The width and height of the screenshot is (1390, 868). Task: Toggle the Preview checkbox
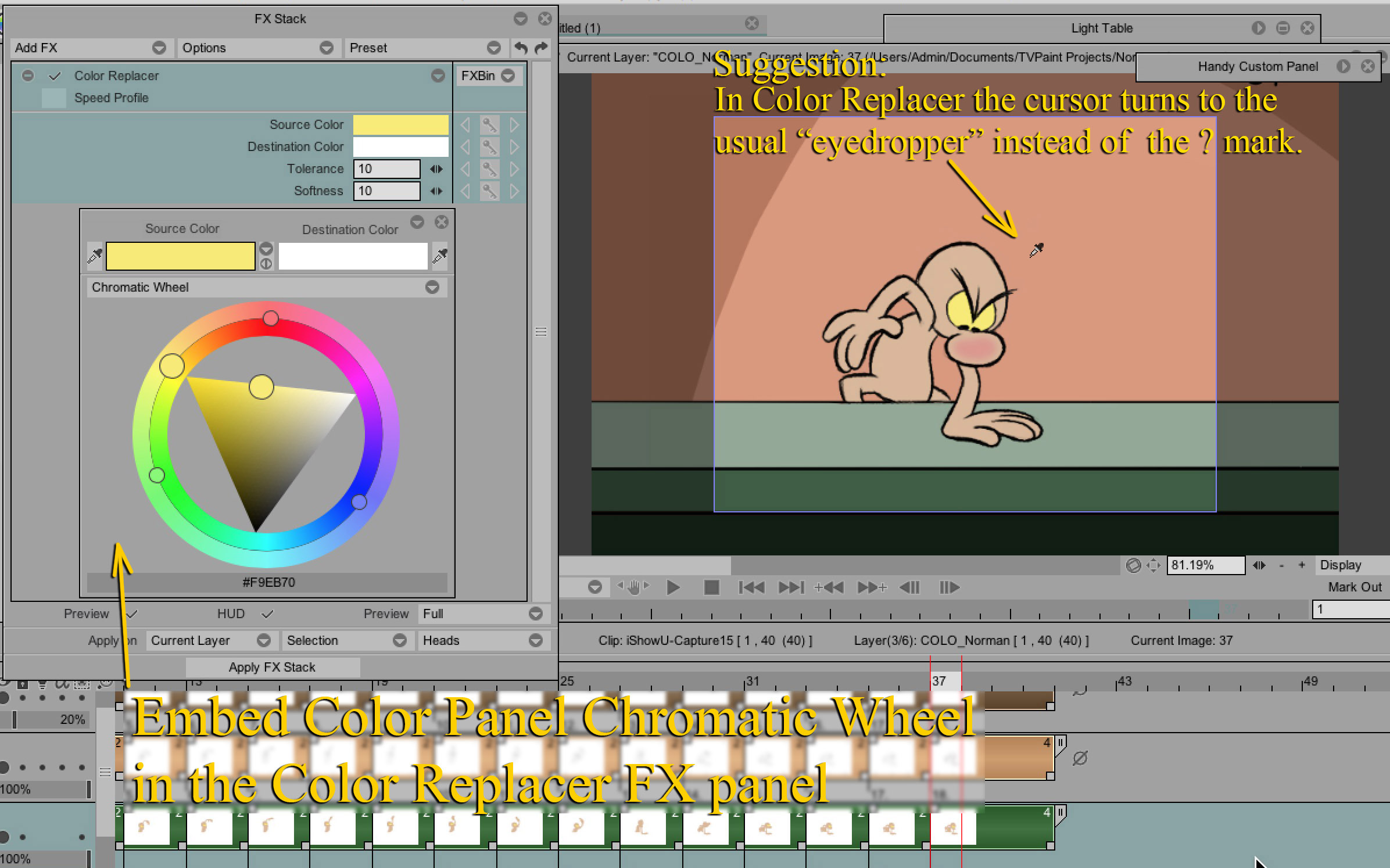[x=132, y=614]
